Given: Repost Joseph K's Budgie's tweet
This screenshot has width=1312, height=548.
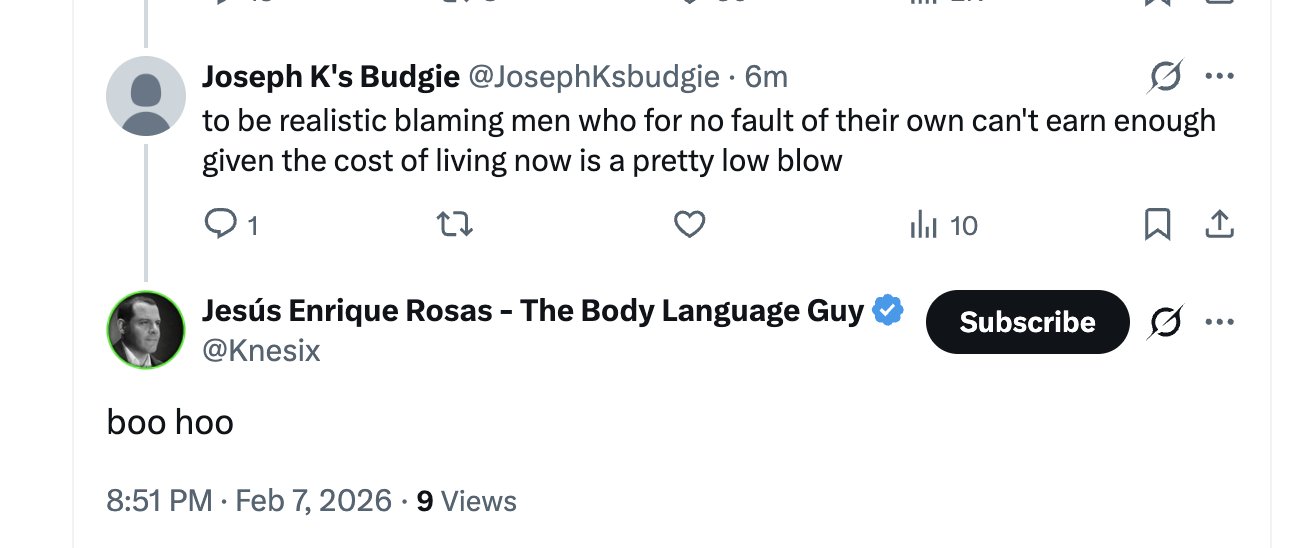Looking at the screenshot, I should [x=456, y=226].
